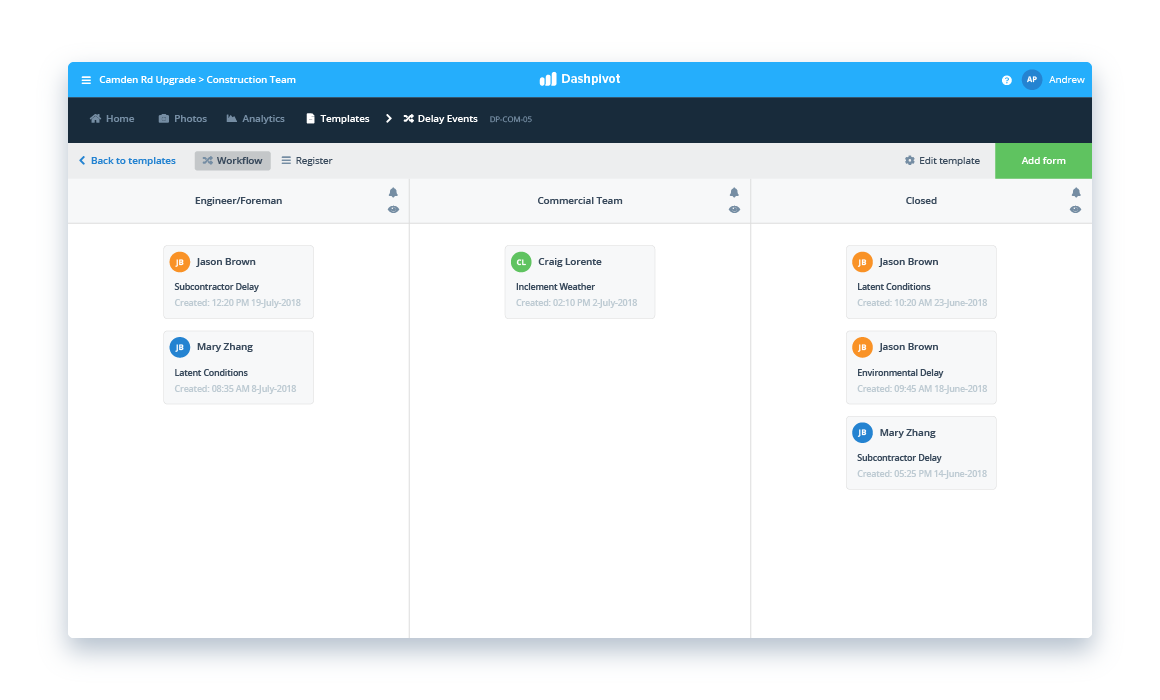
Task: Click the Closed column header
Action: (x=921, y=201)
